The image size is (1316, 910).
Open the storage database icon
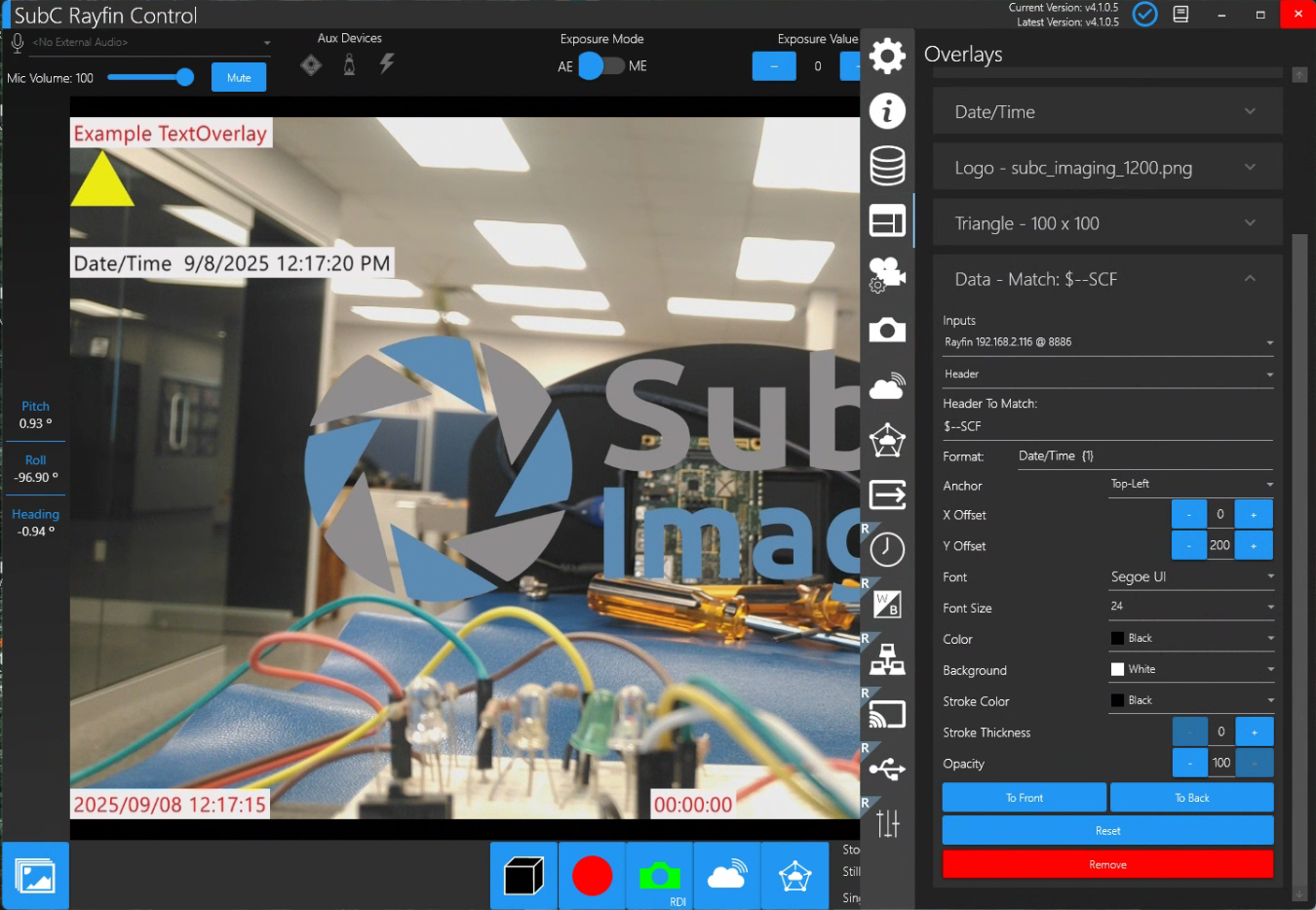coord(887,166)
